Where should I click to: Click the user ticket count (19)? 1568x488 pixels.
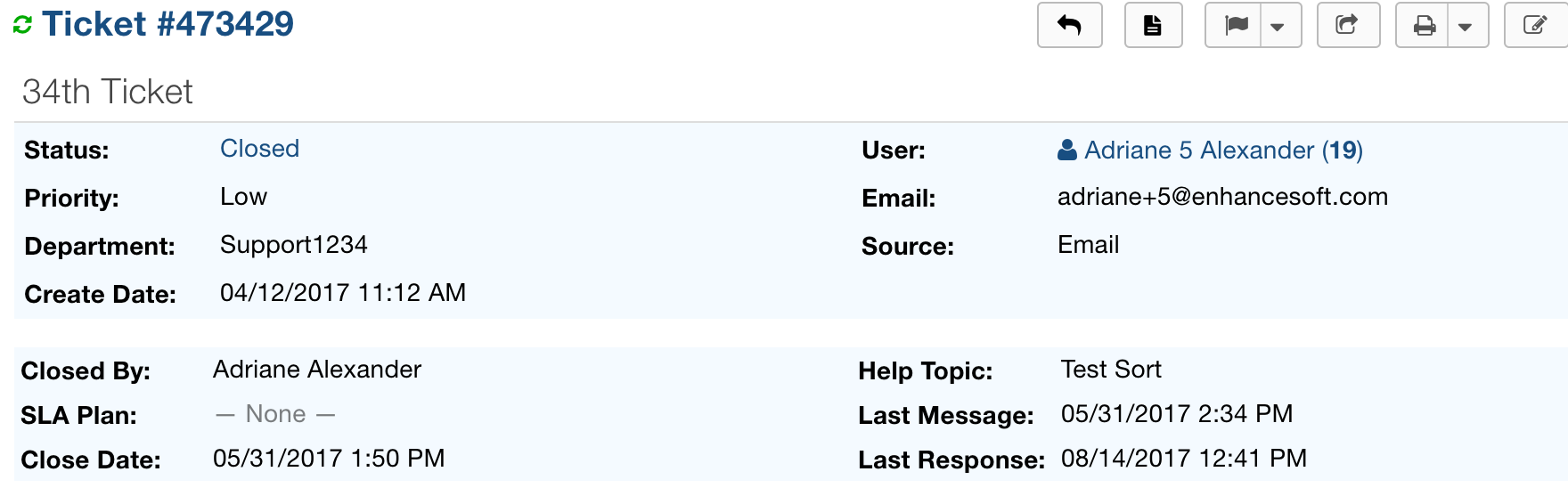click(x=1342, y=150)
